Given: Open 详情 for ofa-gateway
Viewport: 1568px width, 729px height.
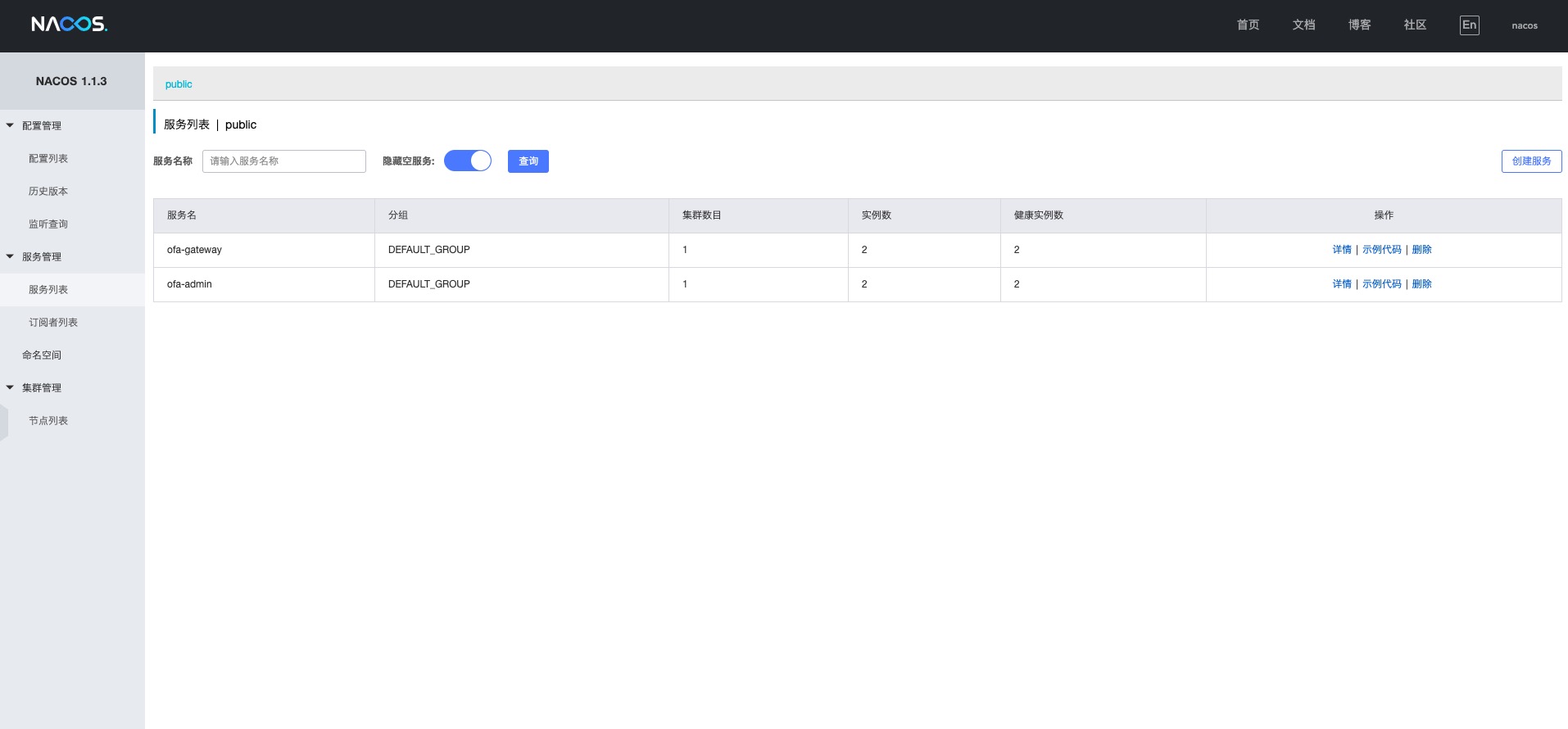Looking at the screenshot, I should tap(1342, 250).
